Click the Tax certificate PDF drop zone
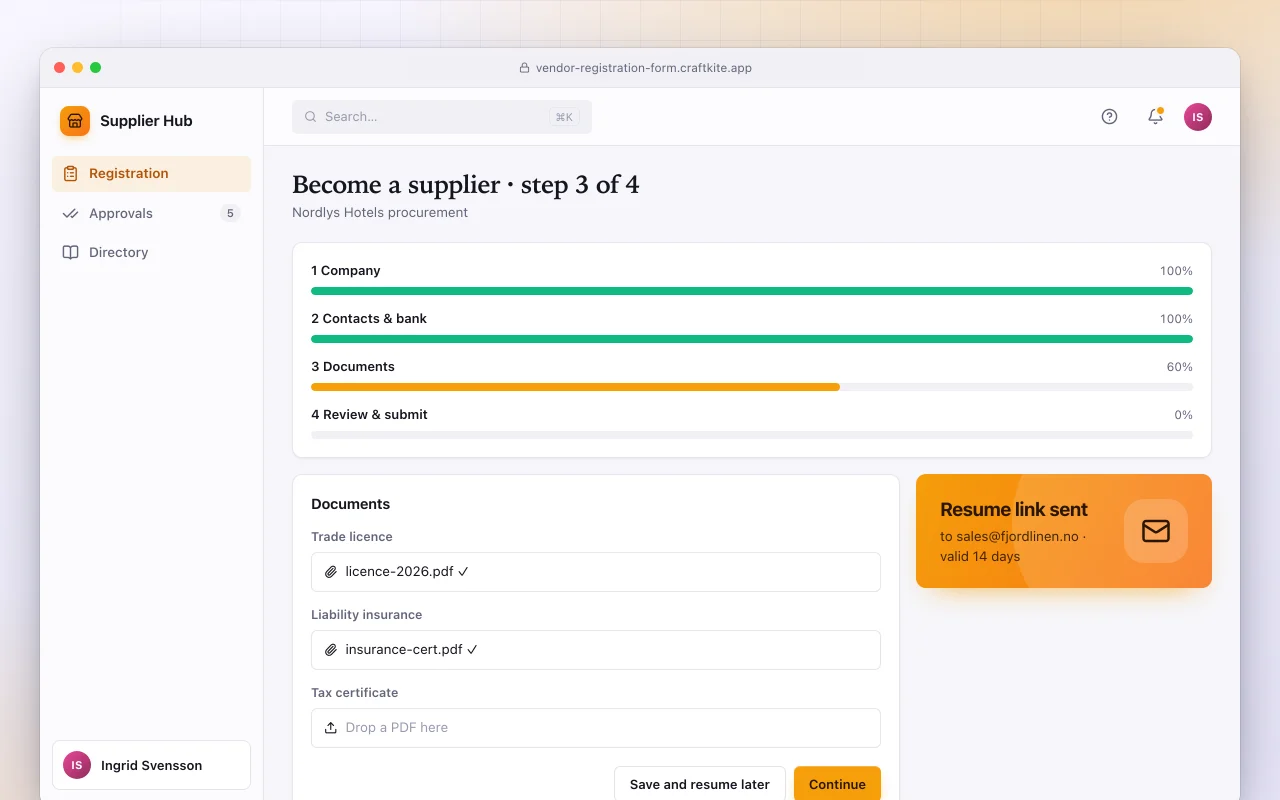The image size is (1280, 800). click(x=596, y=728)
